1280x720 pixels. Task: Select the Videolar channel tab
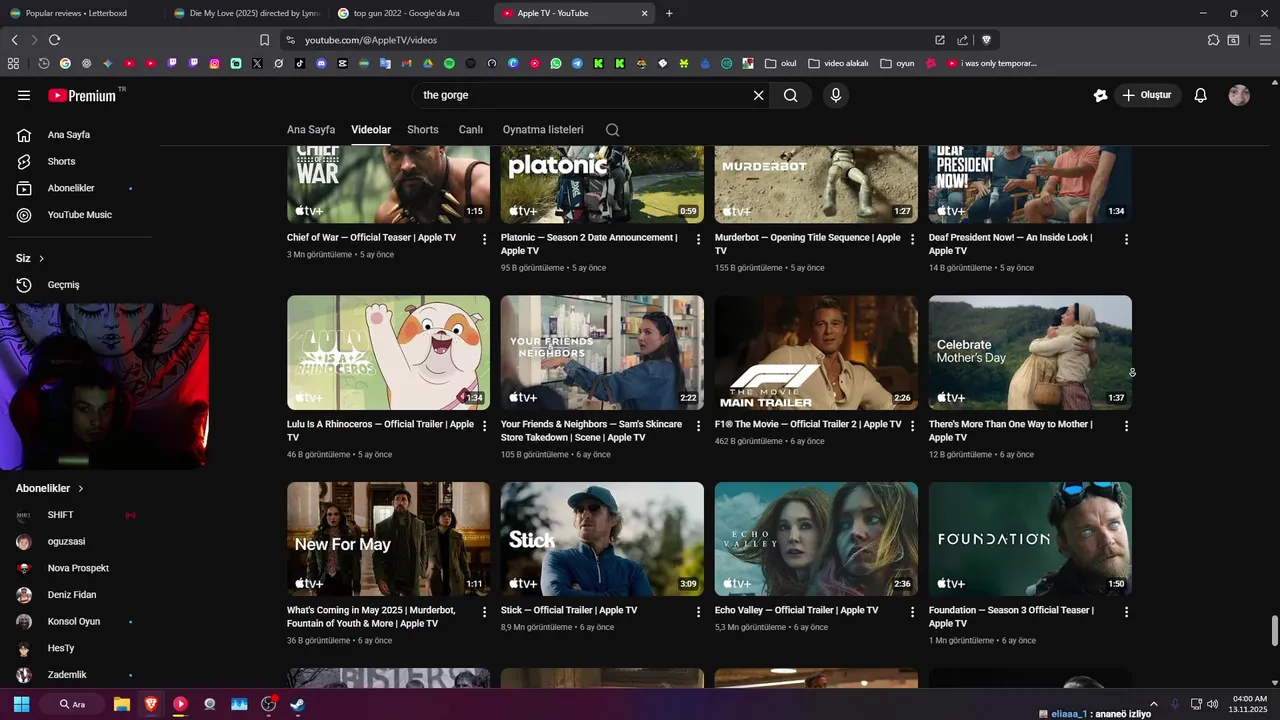click(371, 130)
